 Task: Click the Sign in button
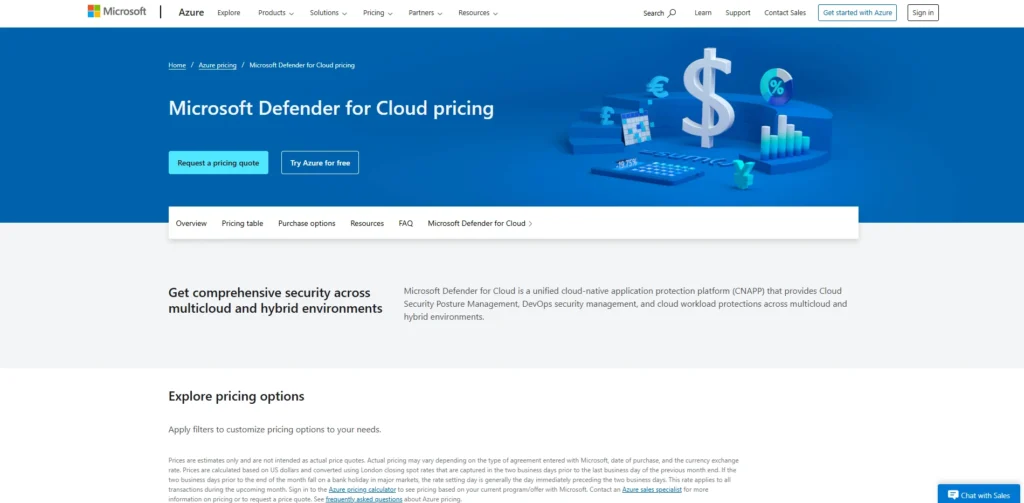[923, 12]
